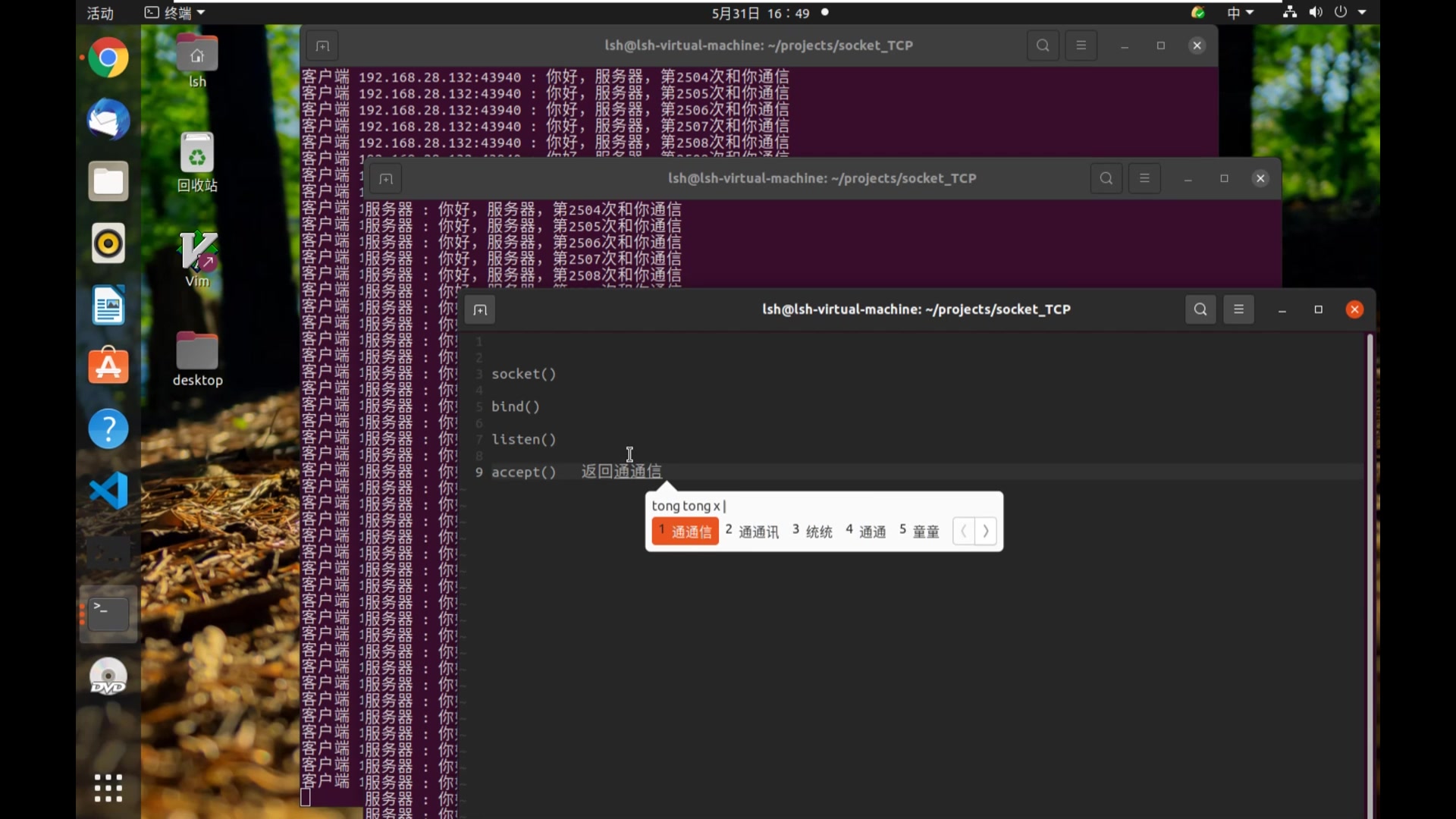Pick candidate 统统 from IME suggestions

pos(812,531)
